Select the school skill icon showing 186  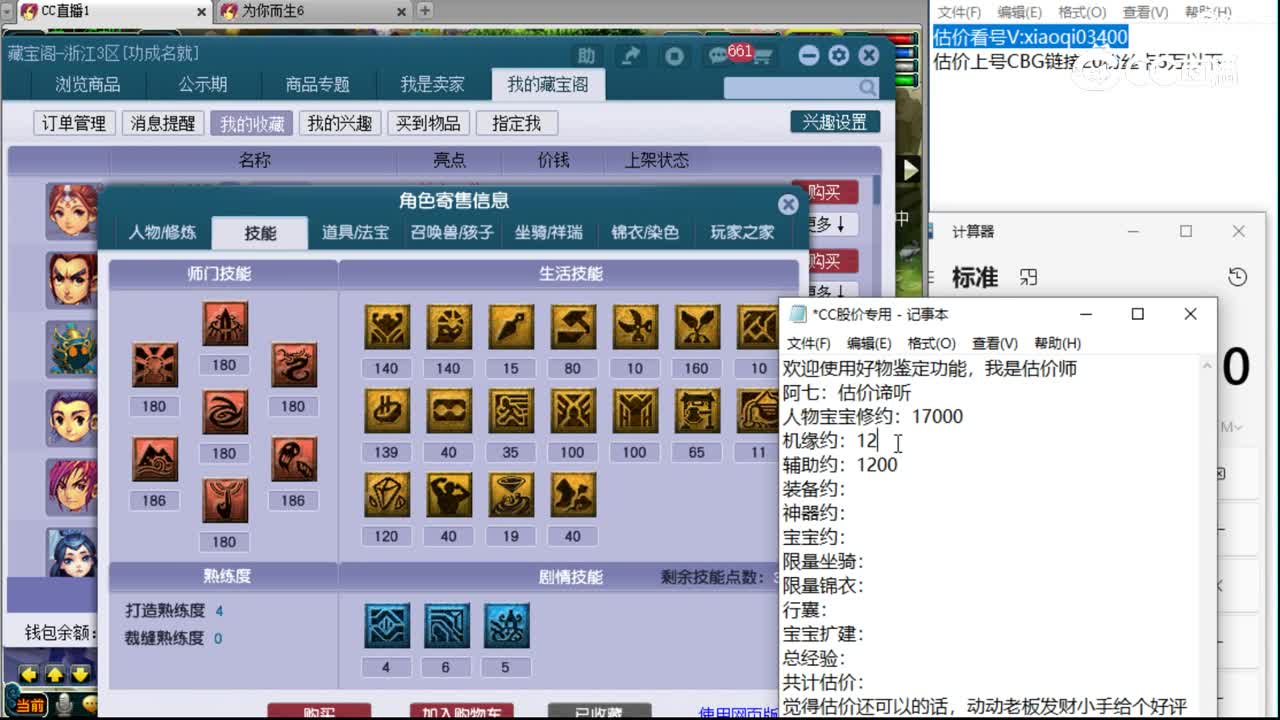click(x=154, y=458)
